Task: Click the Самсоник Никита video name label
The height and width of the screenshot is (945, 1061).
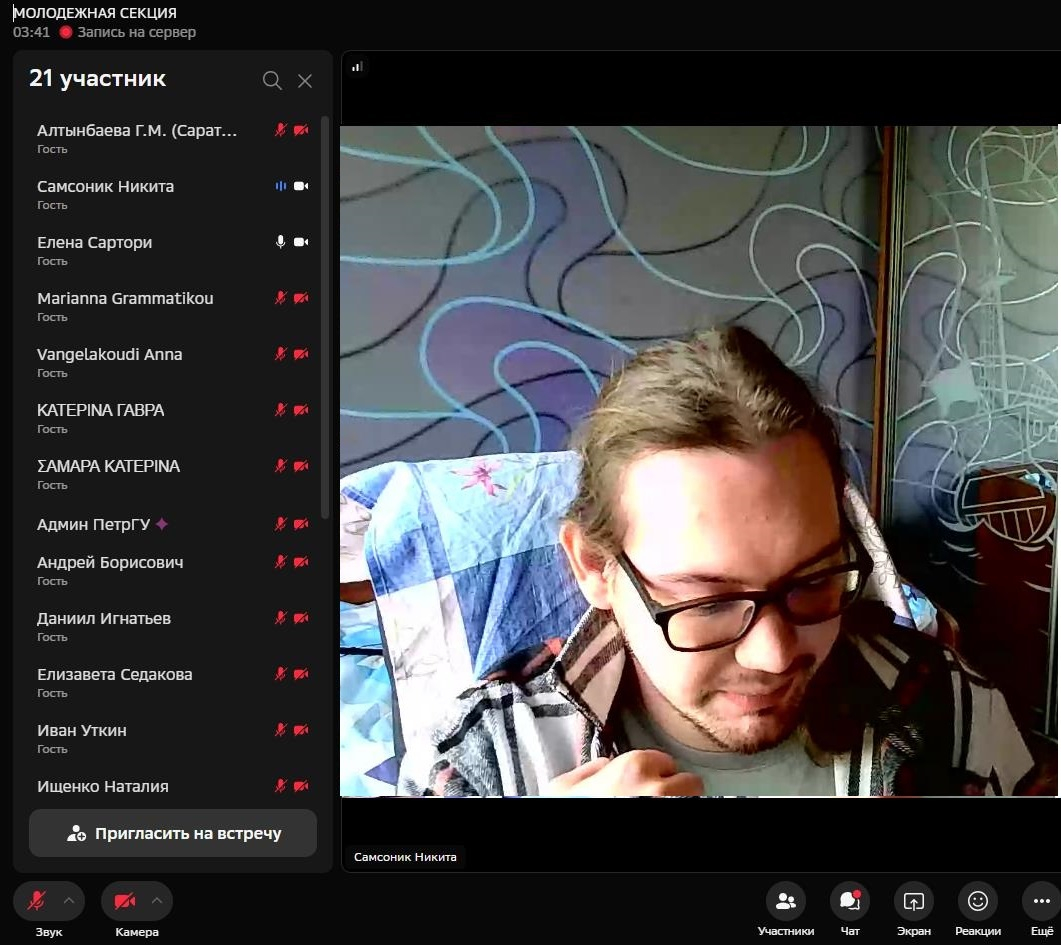Action: point(405,857)
